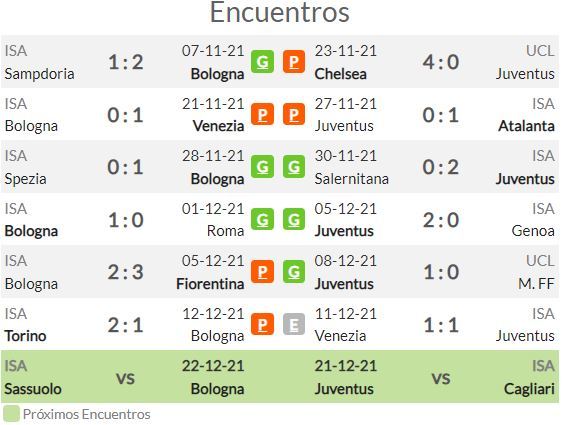Screen dimensions: 562x425
Task: Click the Chelsea team name
Action: [340, 74]
